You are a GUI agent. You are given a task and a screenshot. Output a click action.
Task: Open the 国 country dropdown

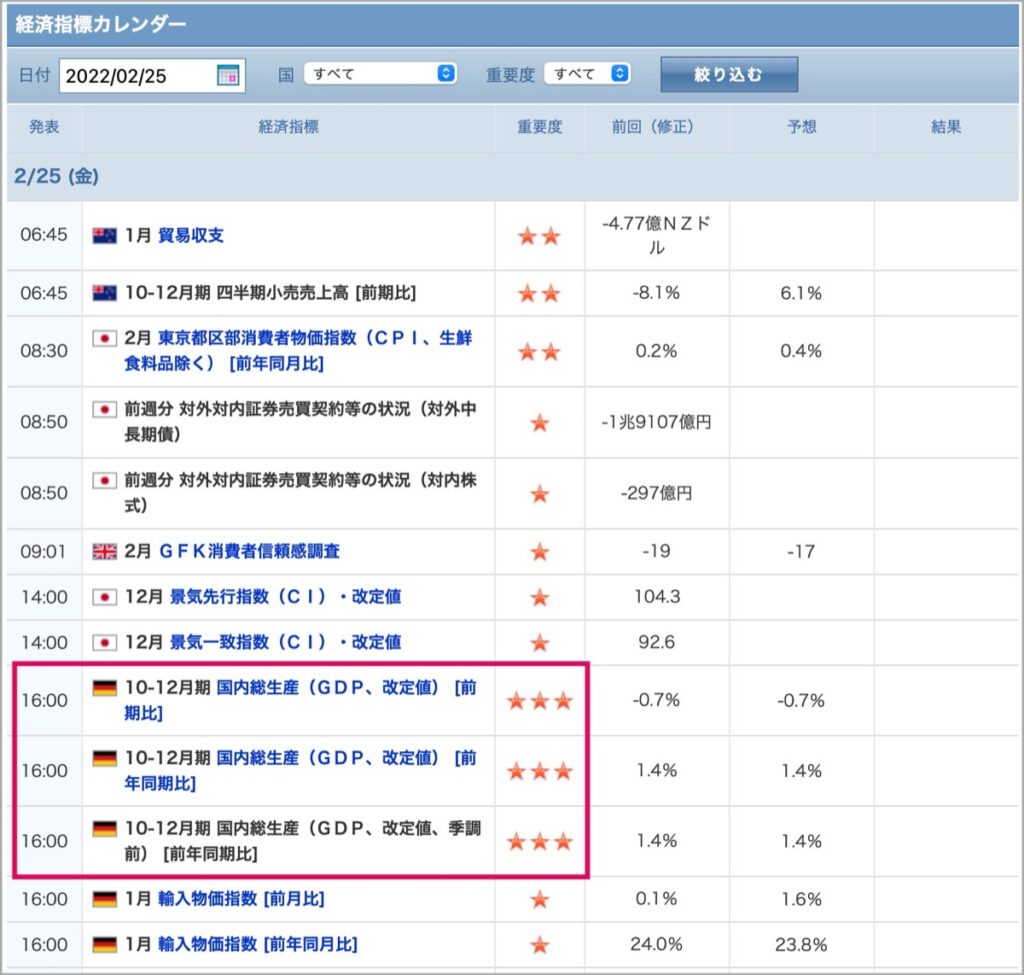(380, 74)
